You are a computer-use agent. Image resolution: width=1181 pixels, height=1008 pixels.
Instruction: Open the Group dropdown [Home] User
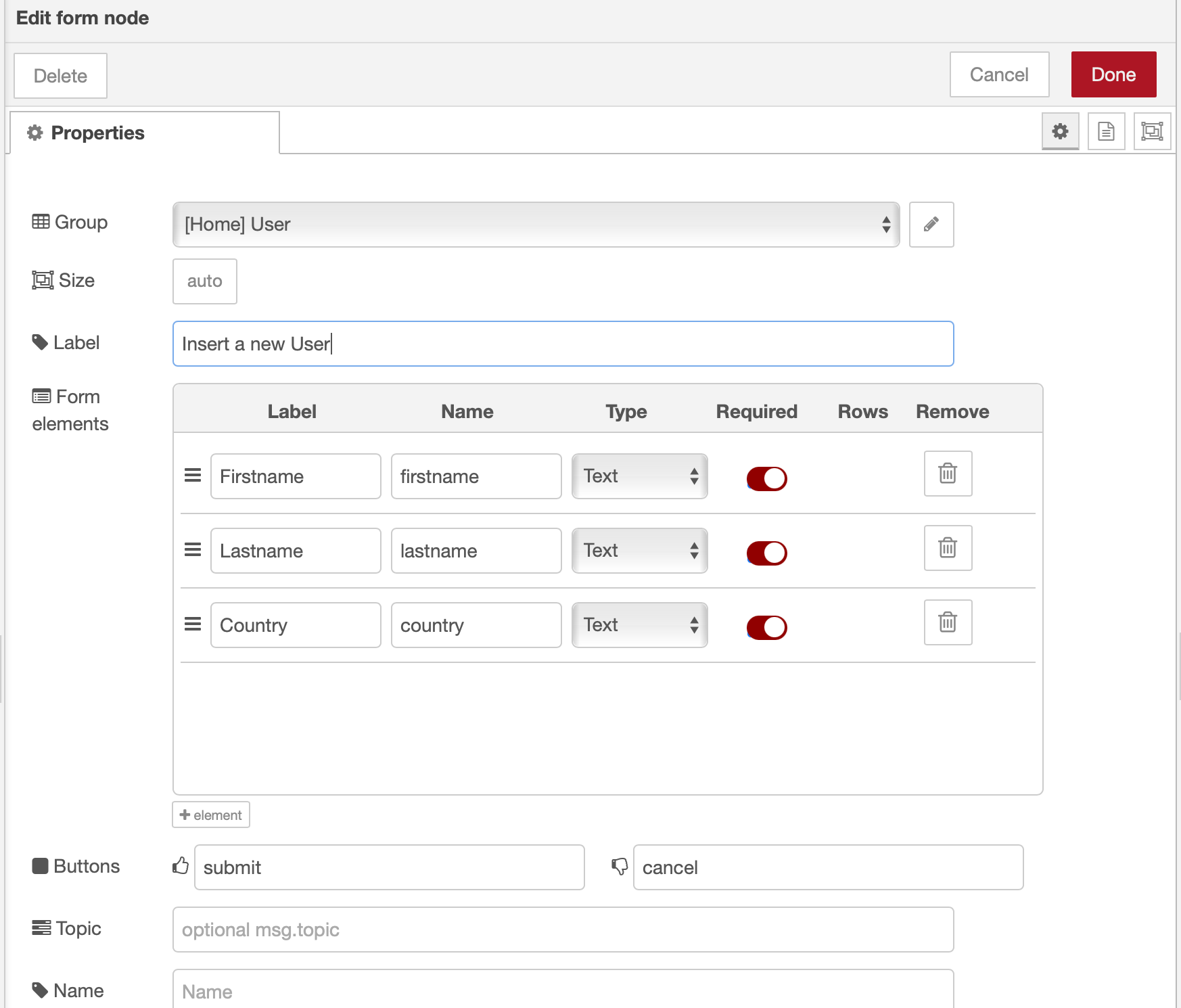pos(536,225)
